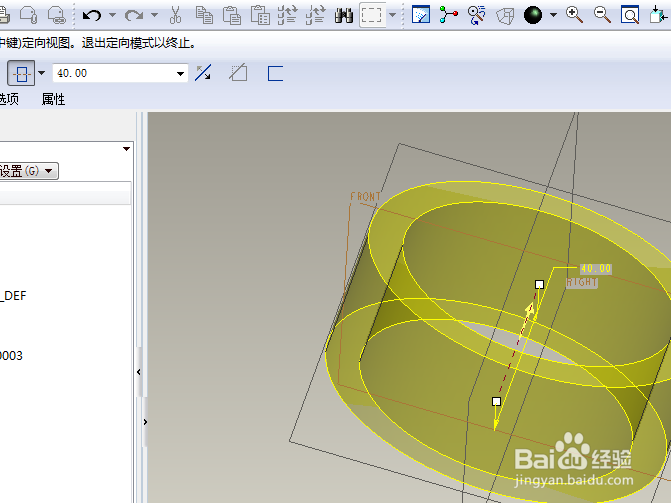Screen dimensions: 671x503
Task: Click the dashed selection box tool
Action: click(371, 15)
